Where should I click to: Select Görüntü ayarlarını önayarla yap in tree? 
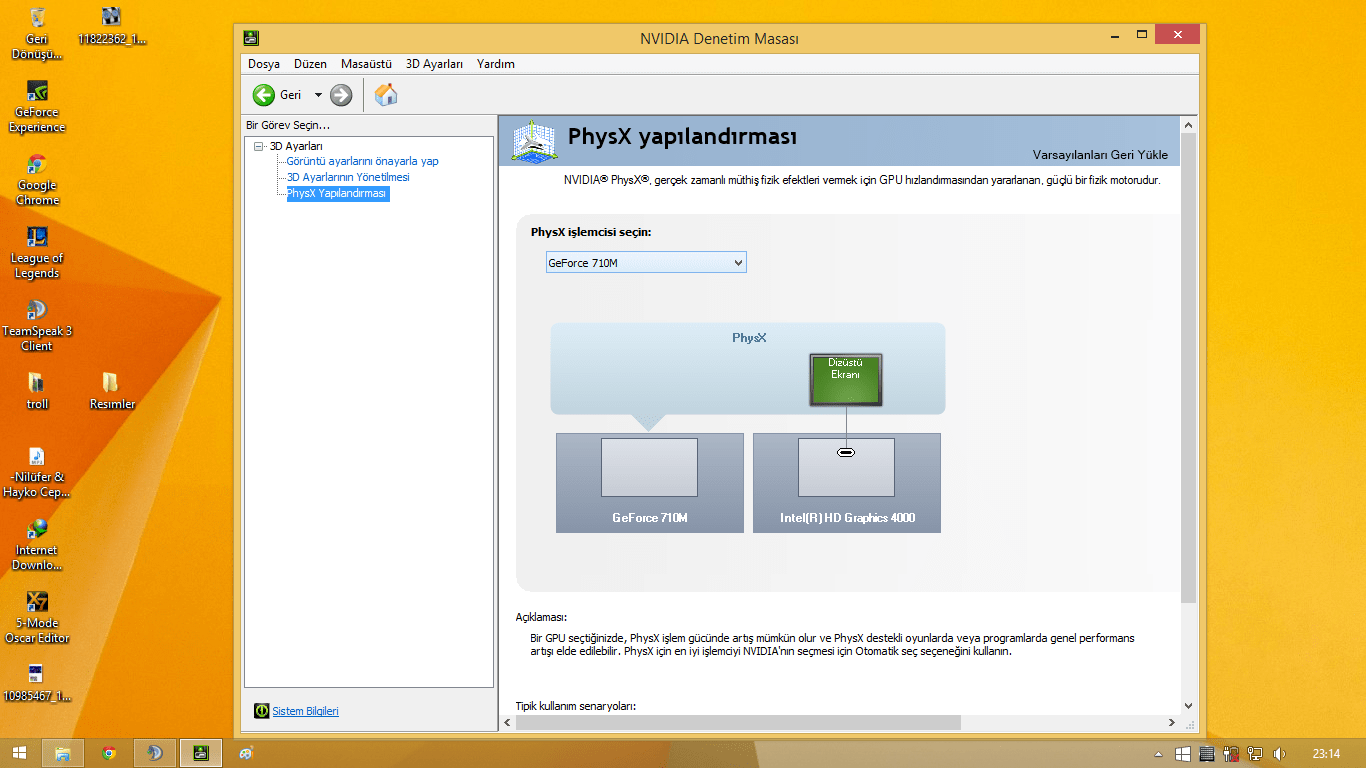tap(362, 161)
